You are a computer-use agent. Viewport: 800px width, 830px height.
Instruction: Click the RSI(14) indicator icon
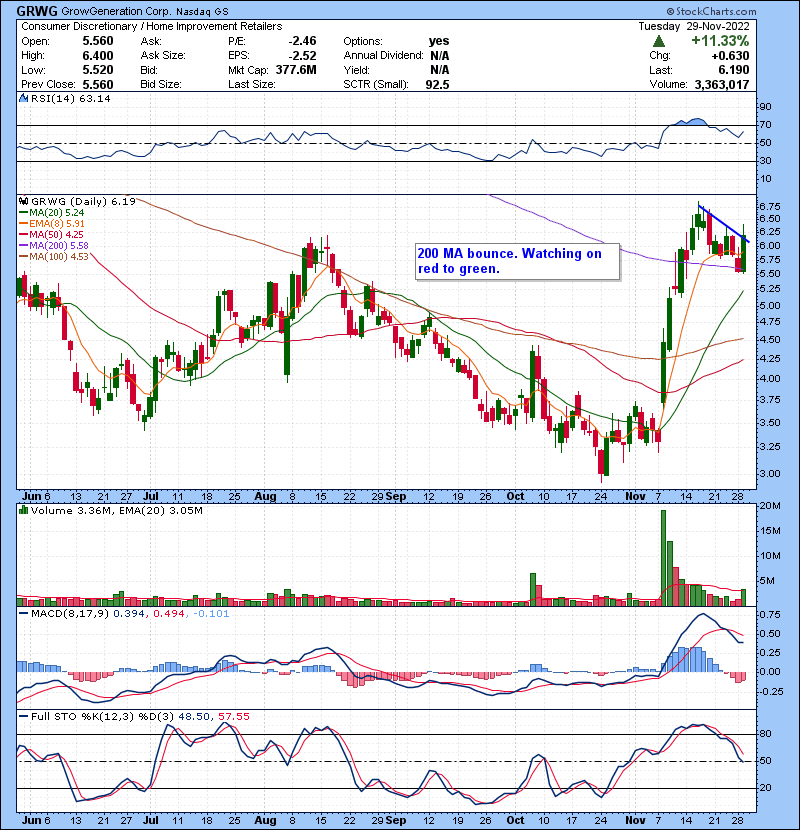[23, 98]
